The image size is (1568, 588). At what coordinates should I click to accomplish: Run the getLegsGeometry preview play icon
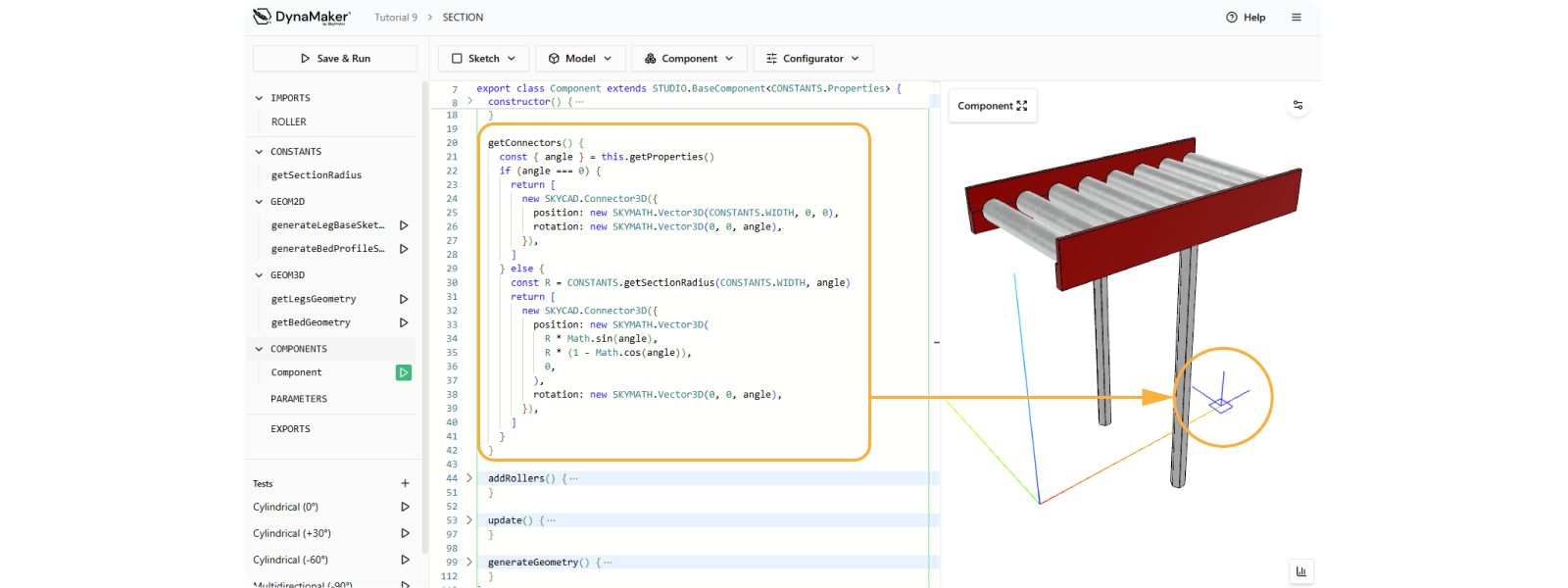click(404, 299)
